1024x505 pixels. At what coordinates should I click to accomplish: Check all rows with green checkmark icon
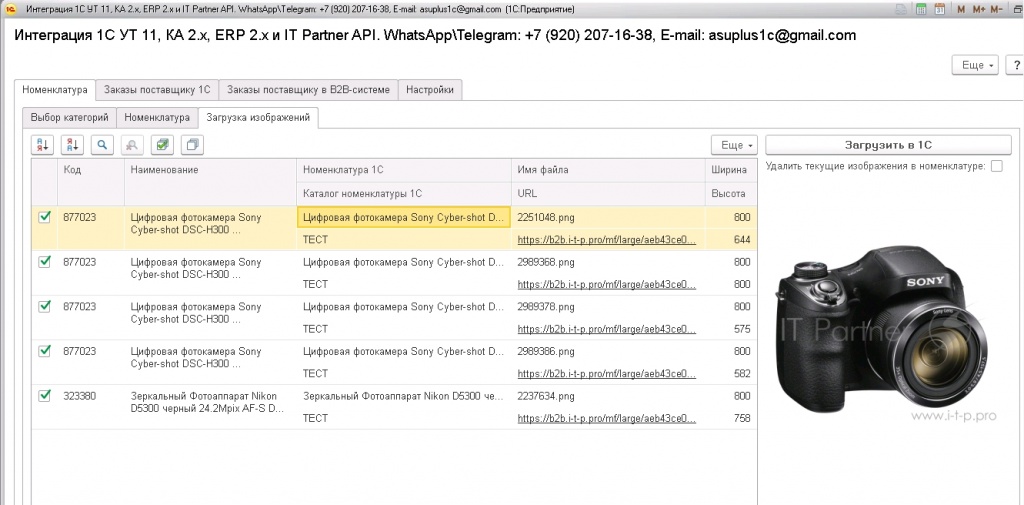[162, 145]
